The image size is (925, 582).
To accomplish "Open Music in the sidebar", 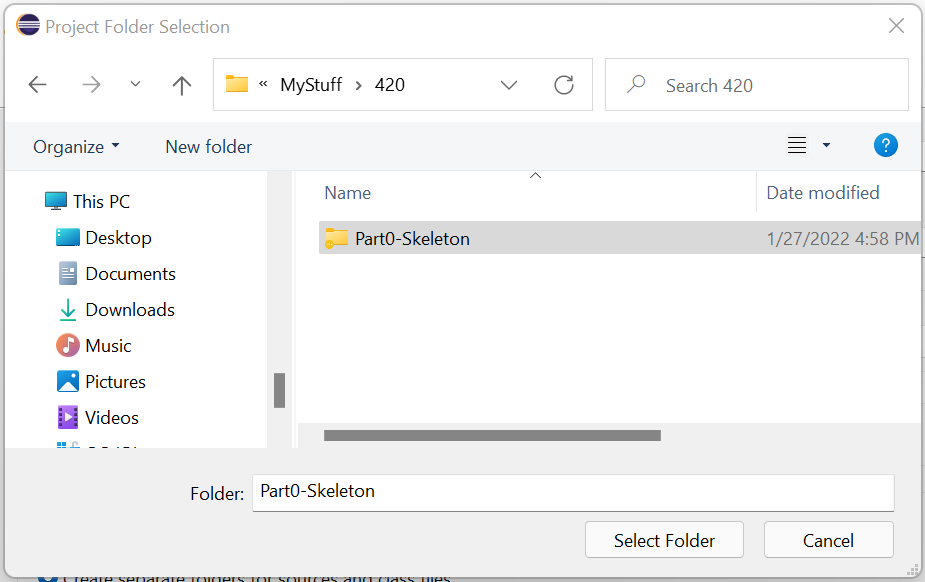I will (108, 346).
